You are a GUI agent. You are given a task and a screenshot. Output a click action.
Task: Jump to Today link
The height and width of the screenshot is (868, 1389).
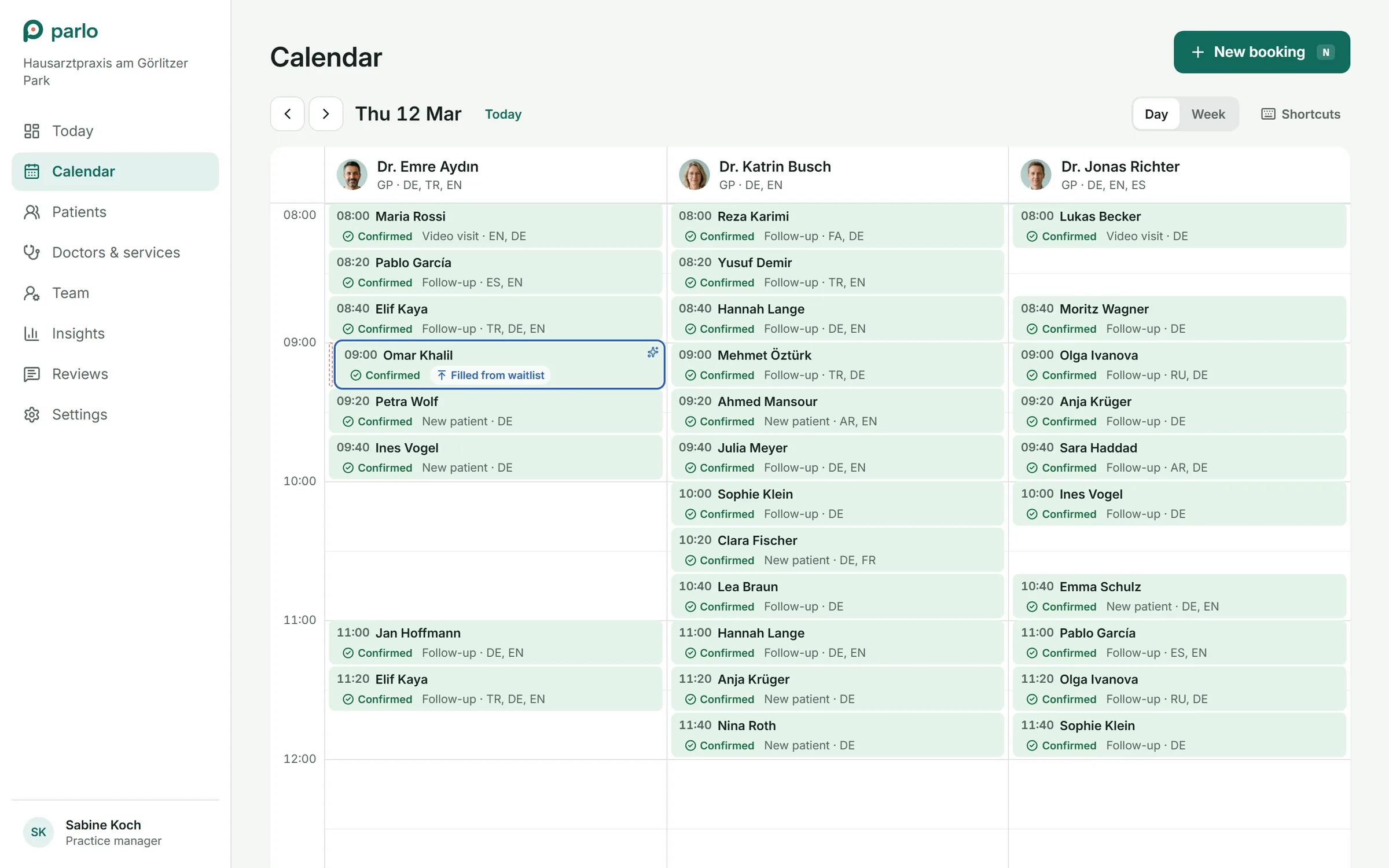click(x=503, y=115)
